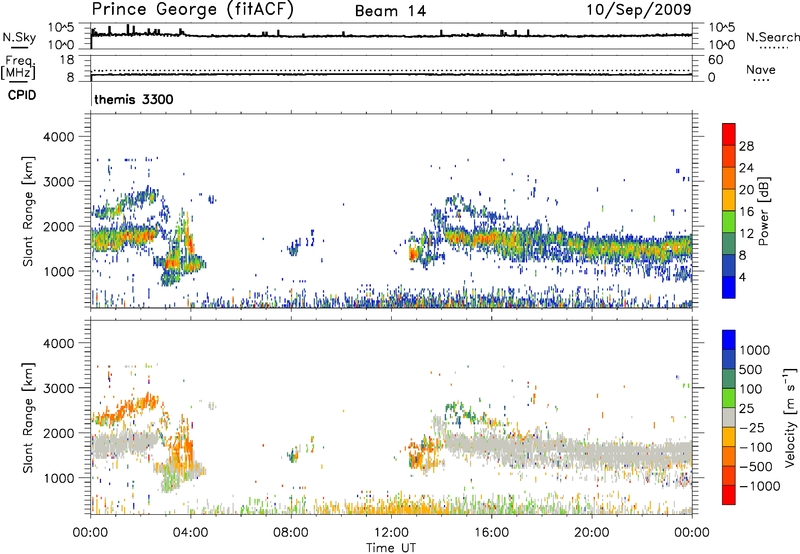This screenshot has width=800, height=554.
Task: Click the "themis 3300" mode label
Action: point(134,99)
